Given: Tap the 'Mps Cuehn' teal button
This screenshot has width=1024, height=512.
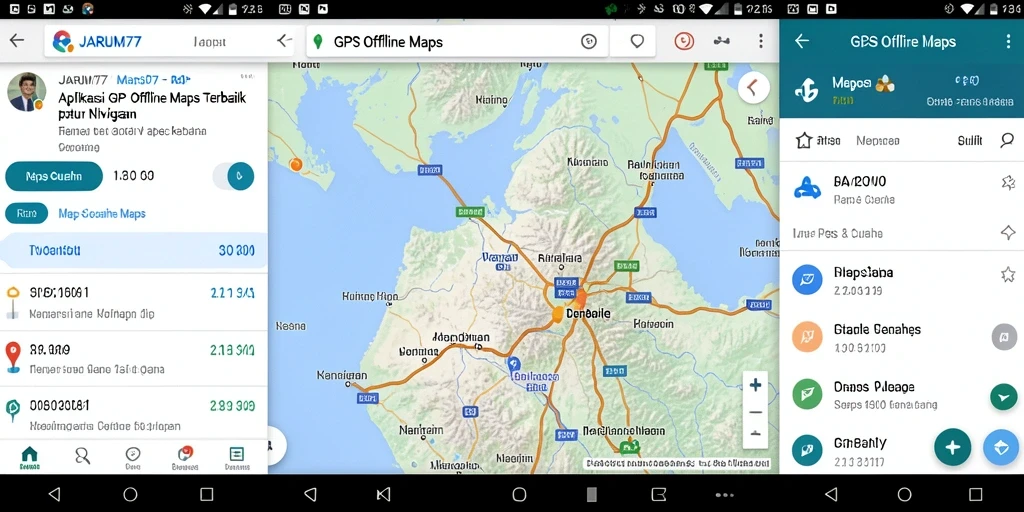Looking at the screenshot, I should pos(54,176).
